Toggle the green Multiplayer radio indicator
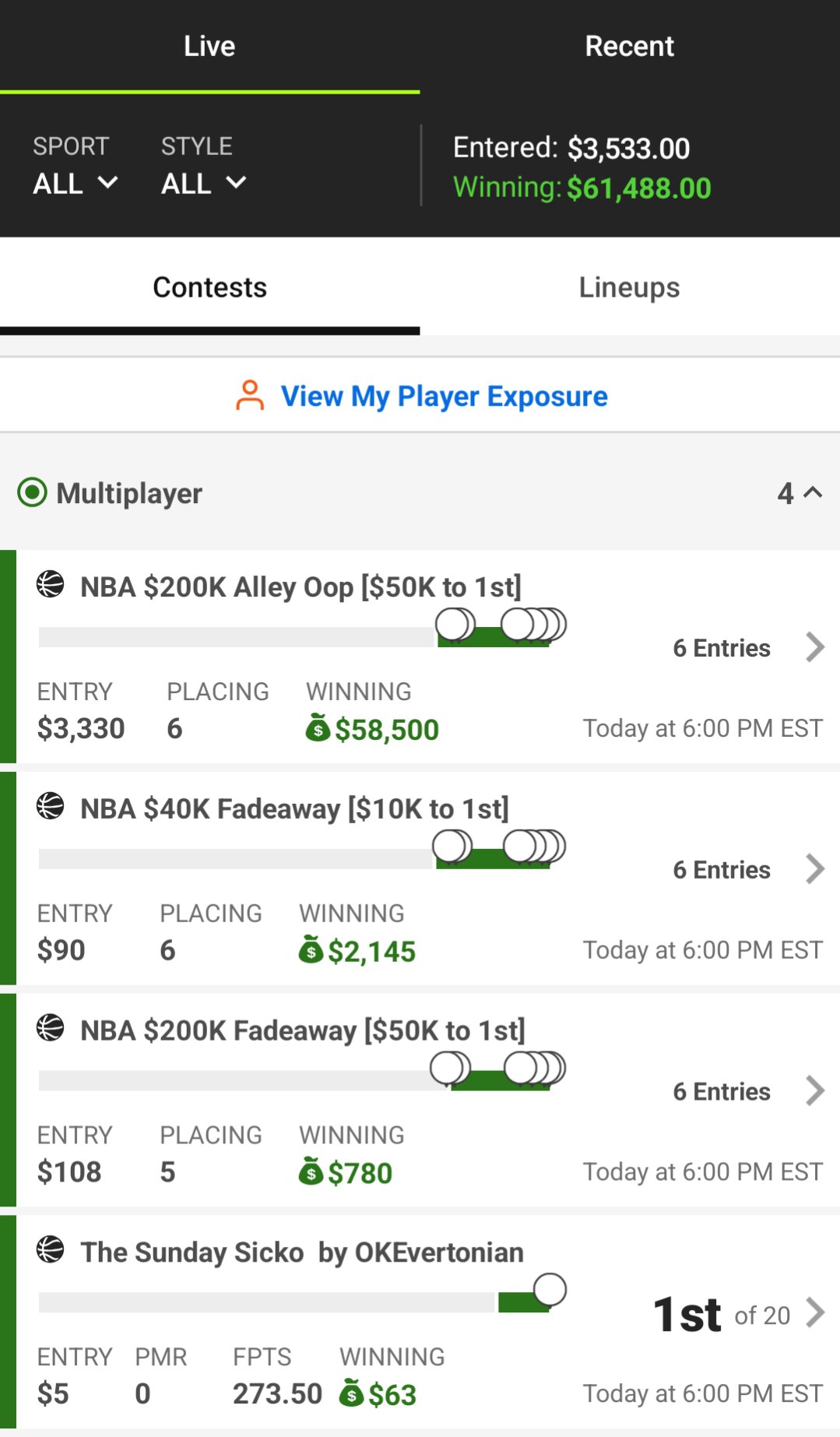Viewport: 840px width, 1437px height. [32, 492]
